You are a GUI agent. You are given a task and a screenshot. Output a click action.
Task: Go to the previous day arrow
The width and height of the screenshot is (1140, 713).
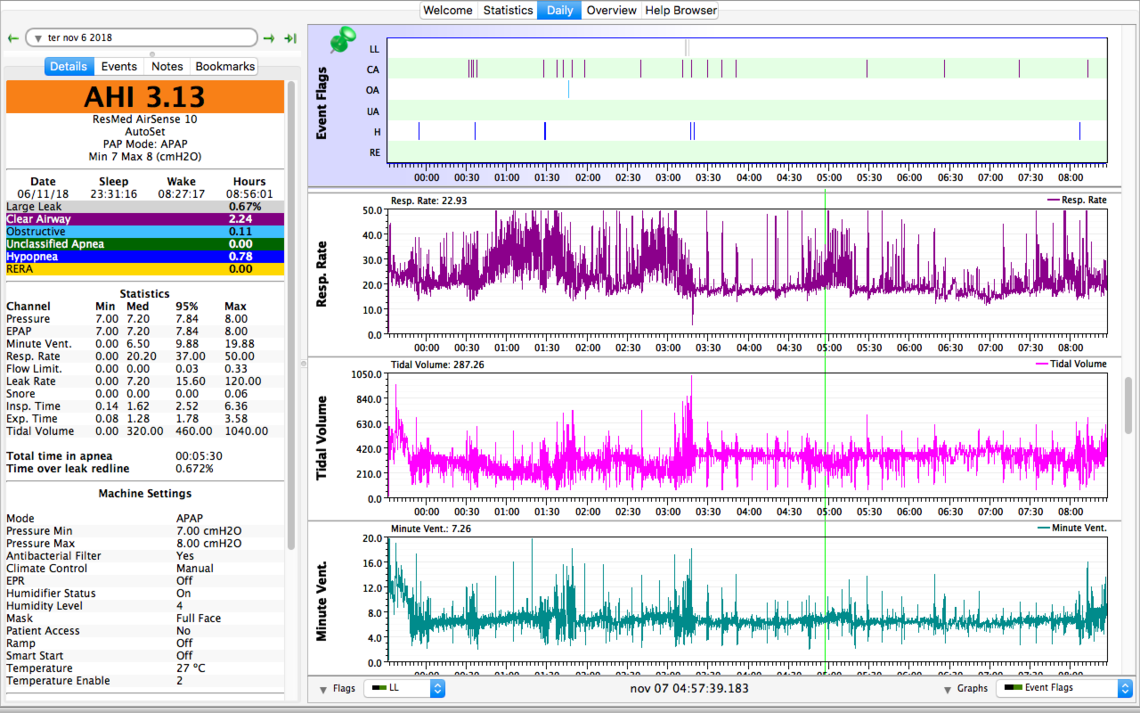(13, 38)
